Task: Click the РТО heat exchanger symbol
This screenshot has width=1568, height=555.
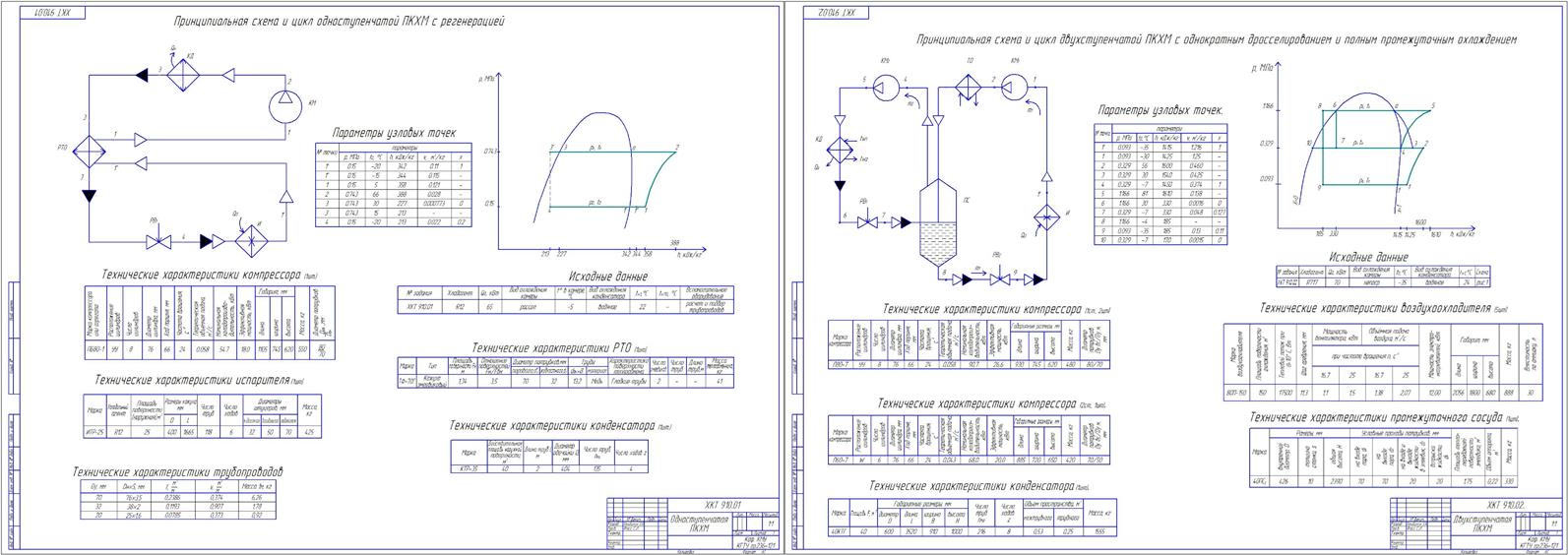Action: [90, 154]
